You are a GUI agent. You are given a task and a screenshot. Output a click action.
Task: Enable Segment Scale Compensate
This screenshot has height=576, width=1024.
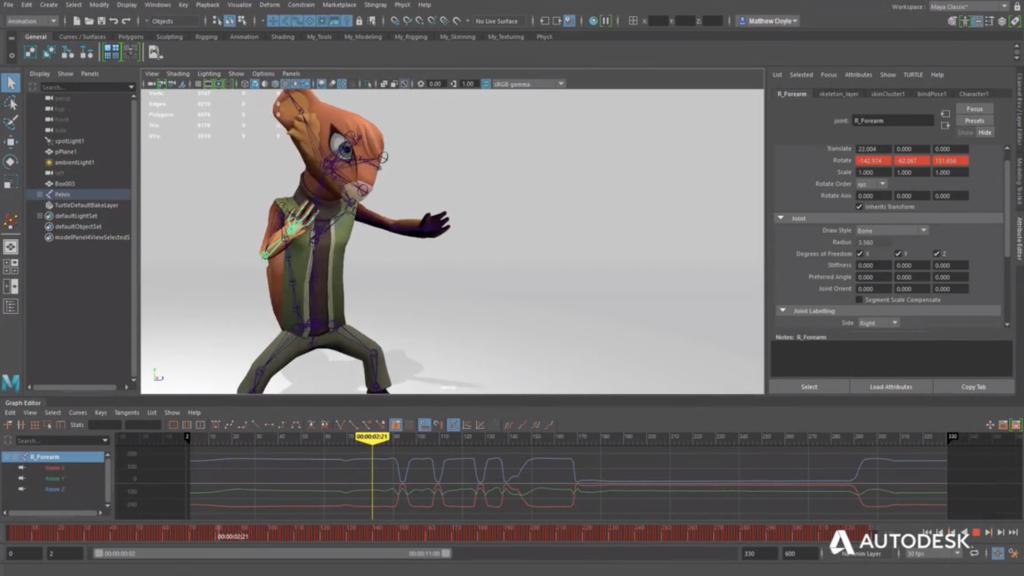coord(858,299)
